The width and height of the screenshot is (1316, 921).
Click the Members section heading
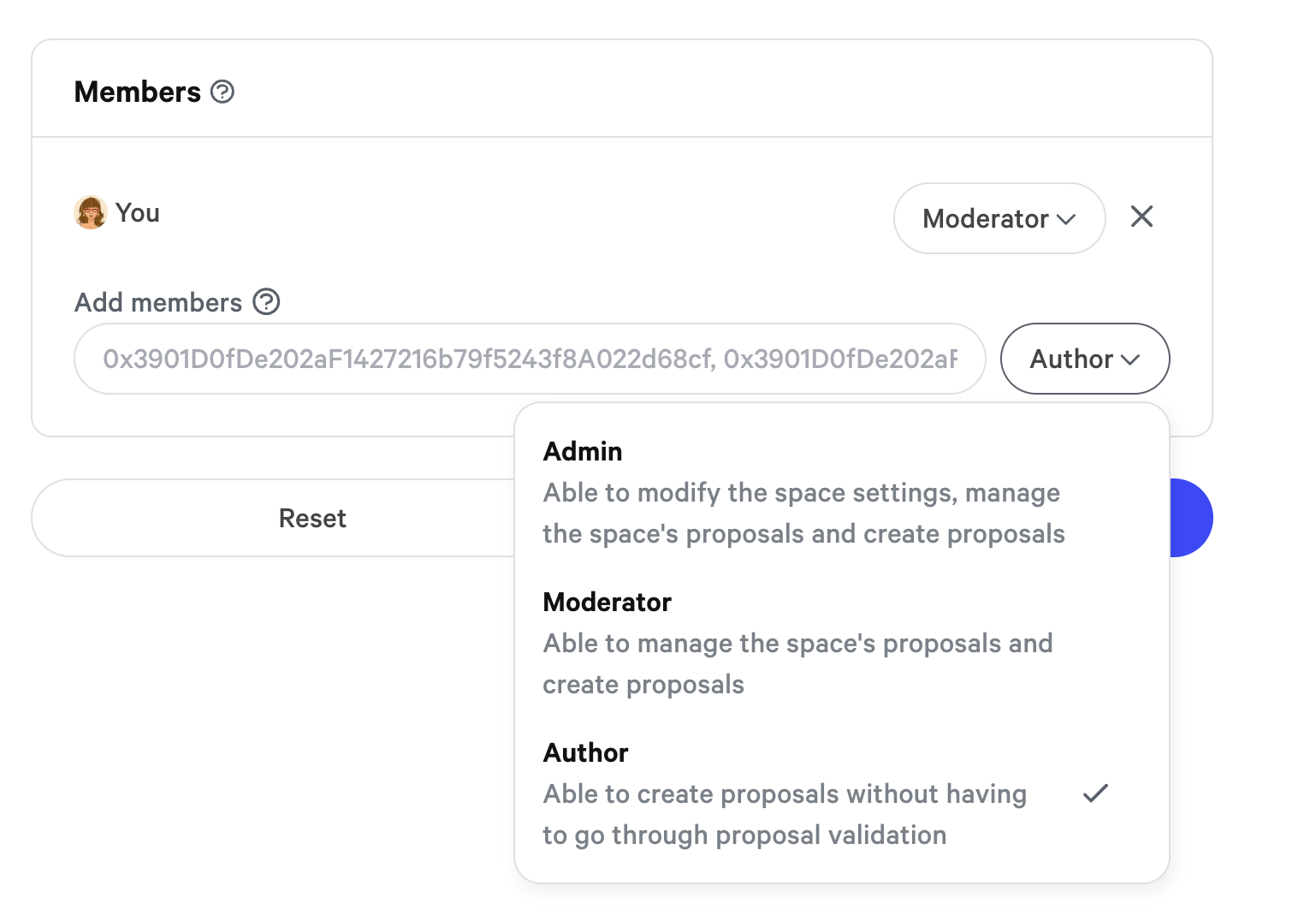(x=137, y=92)
